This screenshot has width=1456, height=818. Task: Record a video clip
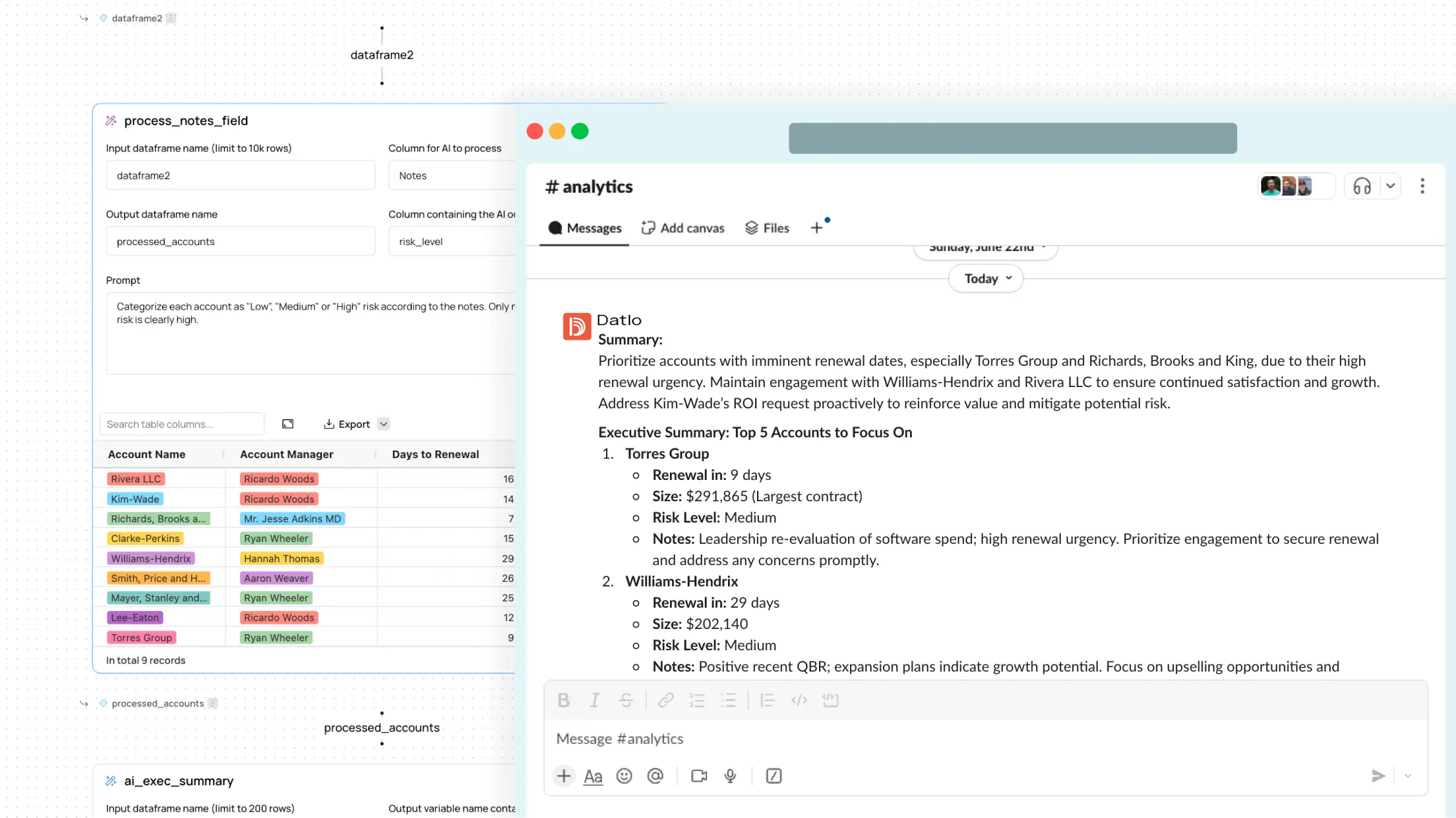(699, 775)
